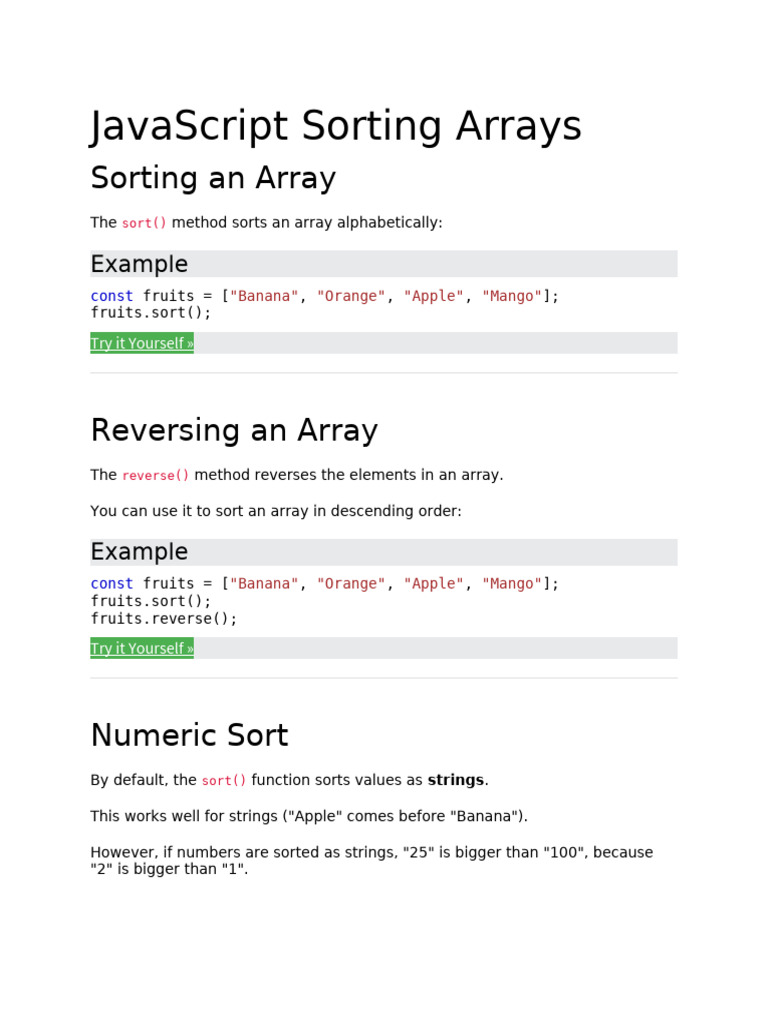Click Example label in Sorting an Array section
This screenshot has height=1024, width=768.
coord(139,264)
